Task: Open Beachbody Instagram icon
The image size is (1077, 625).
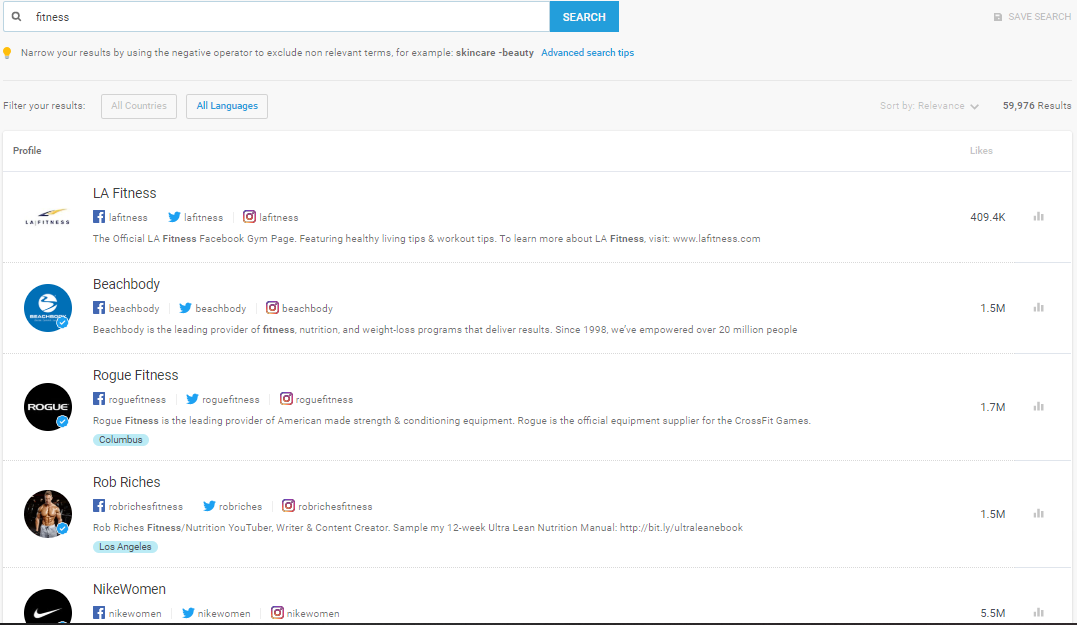Action: [x=272, y=308]
